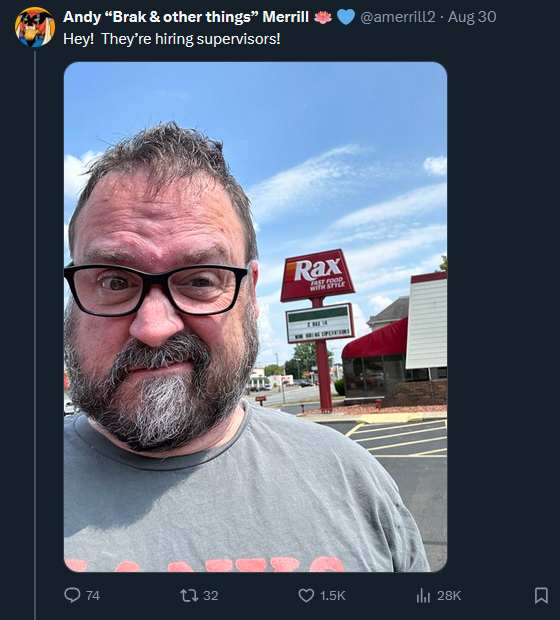Image resolution: width=560 pixels, height=620 pixels.
Task: Open view analytics bar chart icon
Action: click(x=423, y=595)
